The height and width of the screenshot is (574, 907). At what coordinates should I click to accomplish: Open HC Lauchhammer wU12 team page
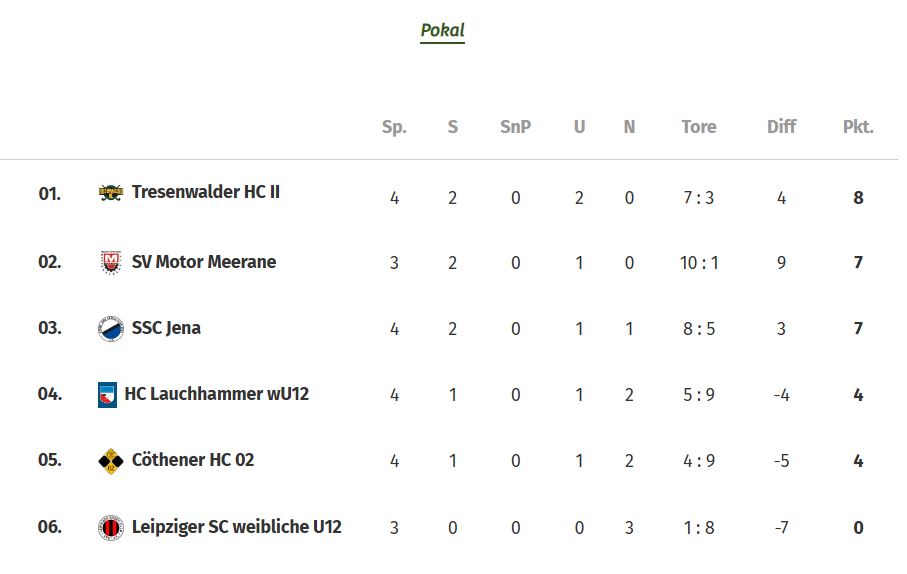pos(217,393)
